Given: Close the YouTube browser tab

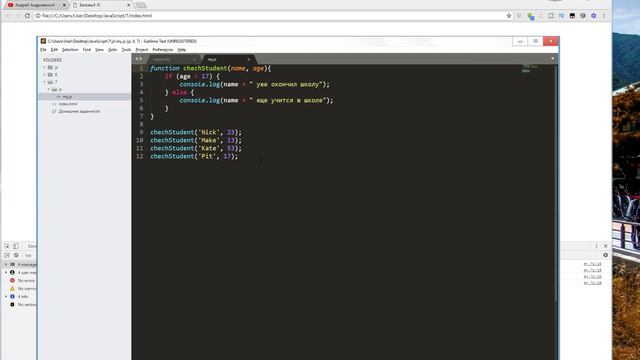Looking at the screenshot, I should pyautogui.click(x=64, y=5).
